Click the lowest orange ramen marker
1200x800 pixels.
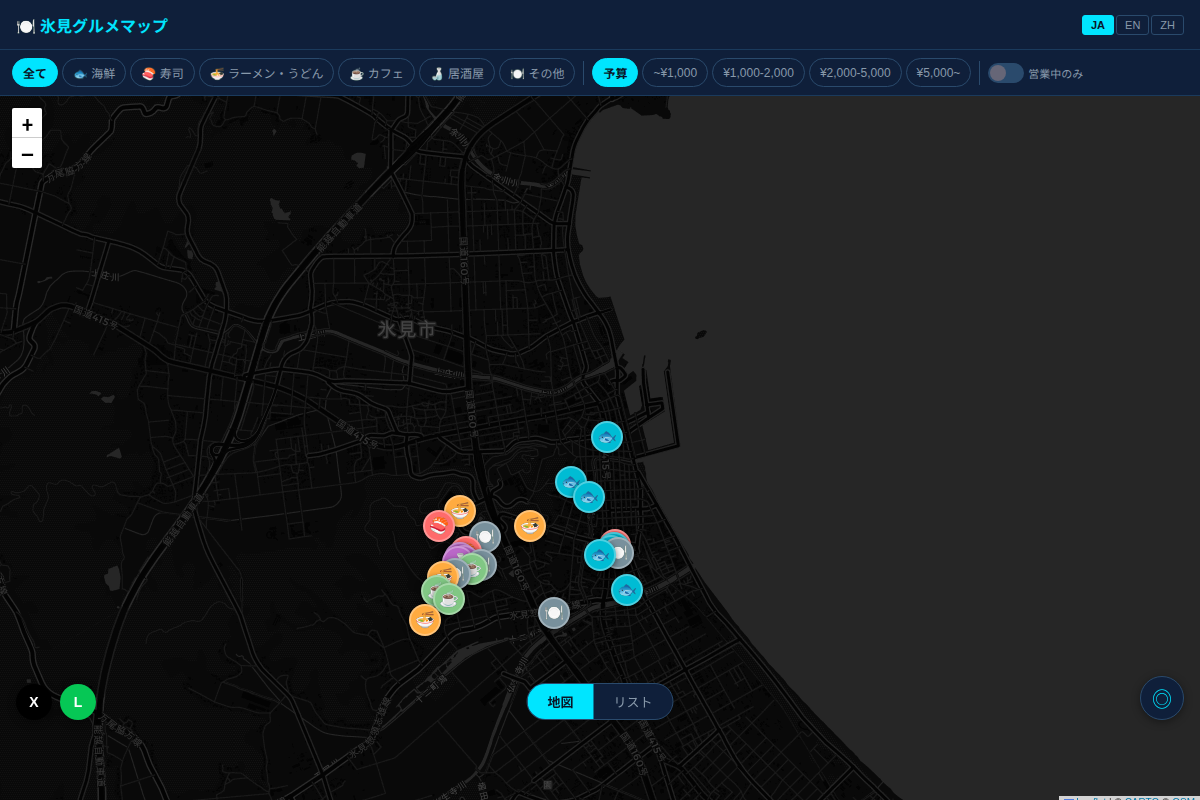[425, 620]
